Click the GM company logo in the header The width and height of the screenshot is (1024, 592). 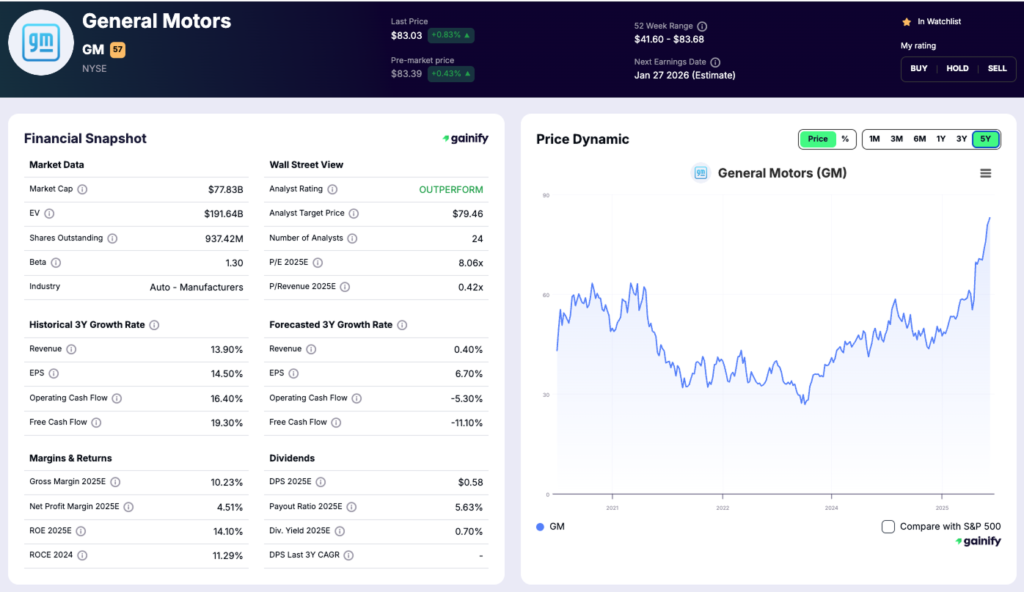[41, 41]
